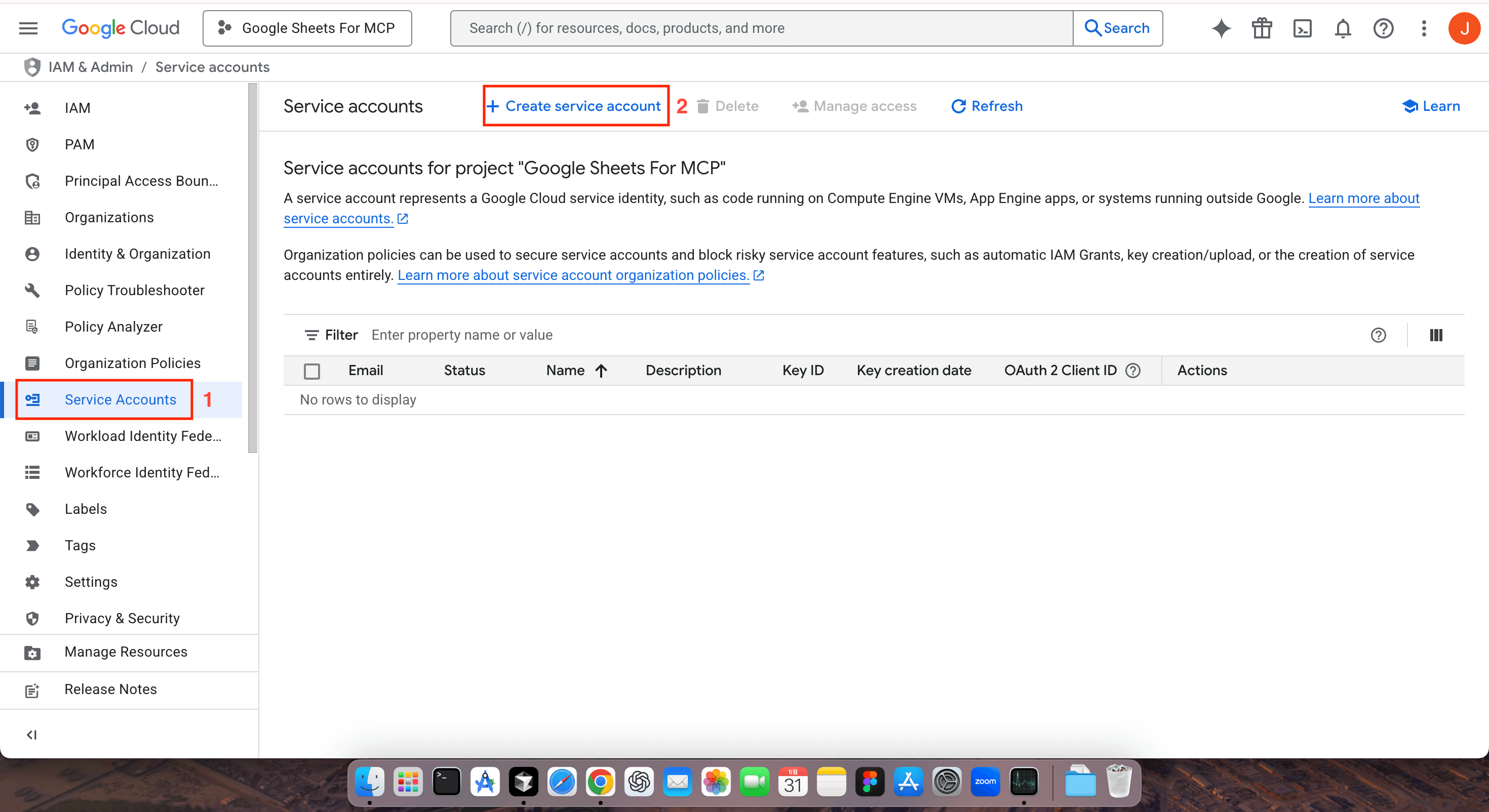This screenshot has width=1489, height=812.
Task: Open Terminal from the dock
Action: click(446, 781)
